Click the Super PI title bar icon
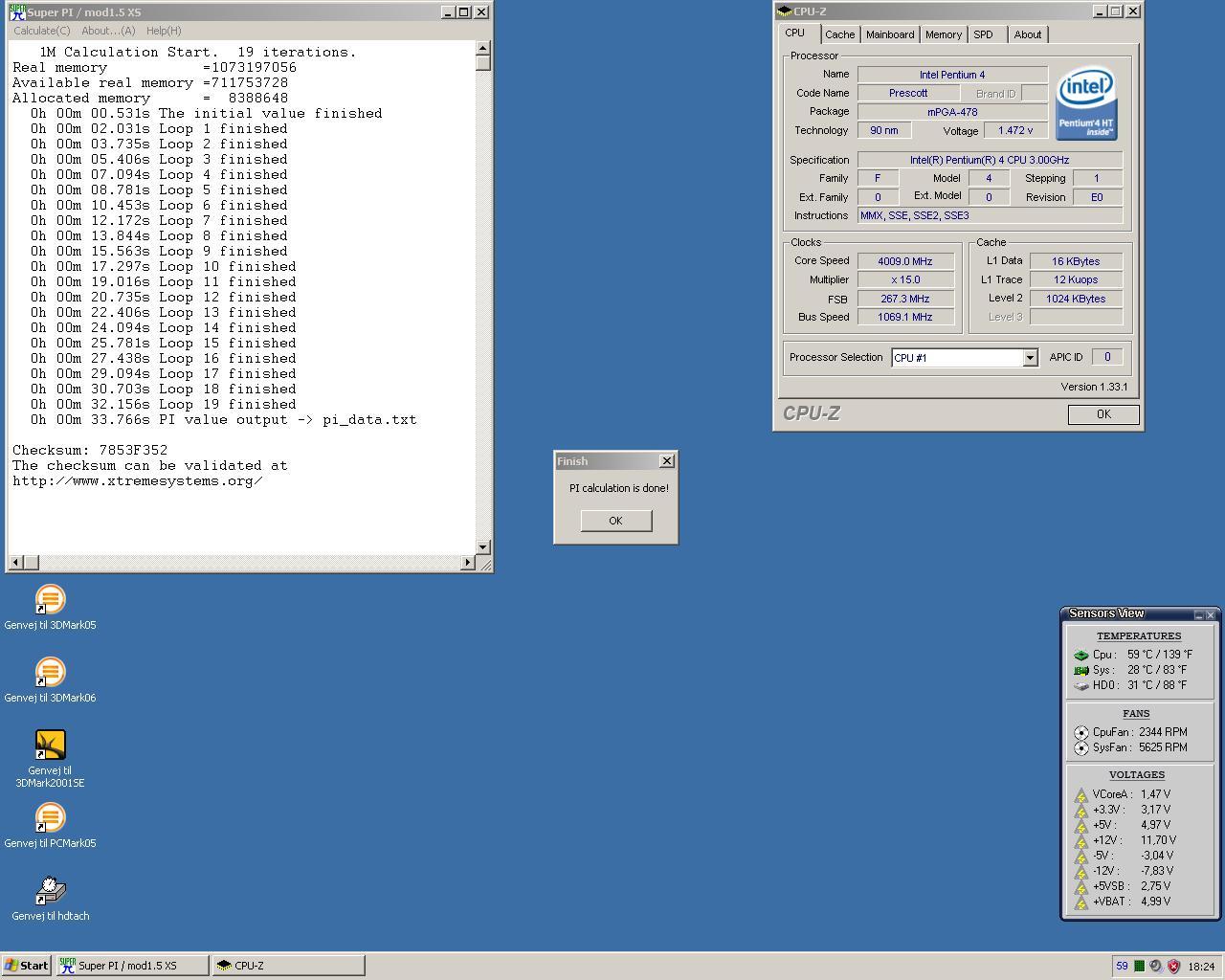The width and height of the screenshot is (1225, 980). pyautogui.click(x=17, y=12)
